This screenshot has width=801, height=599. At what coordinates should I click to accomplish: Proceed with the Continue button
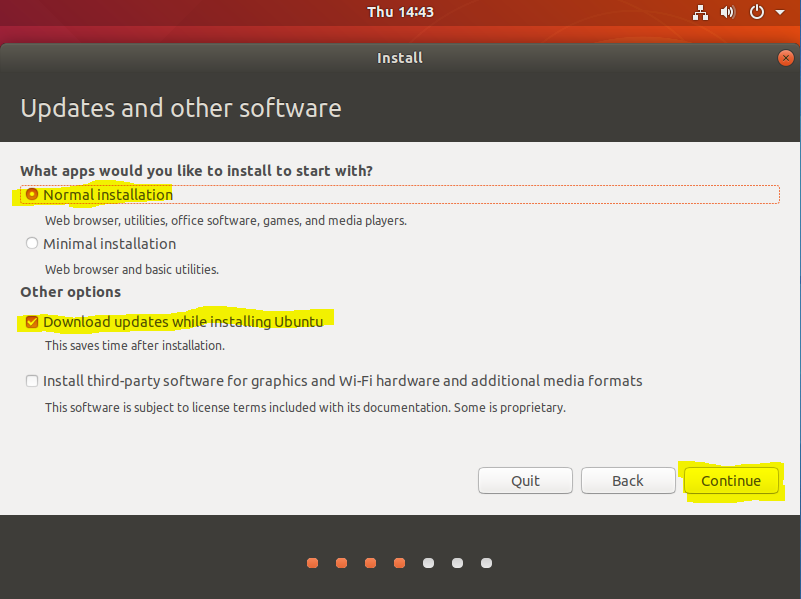click(x=731, y=481)
